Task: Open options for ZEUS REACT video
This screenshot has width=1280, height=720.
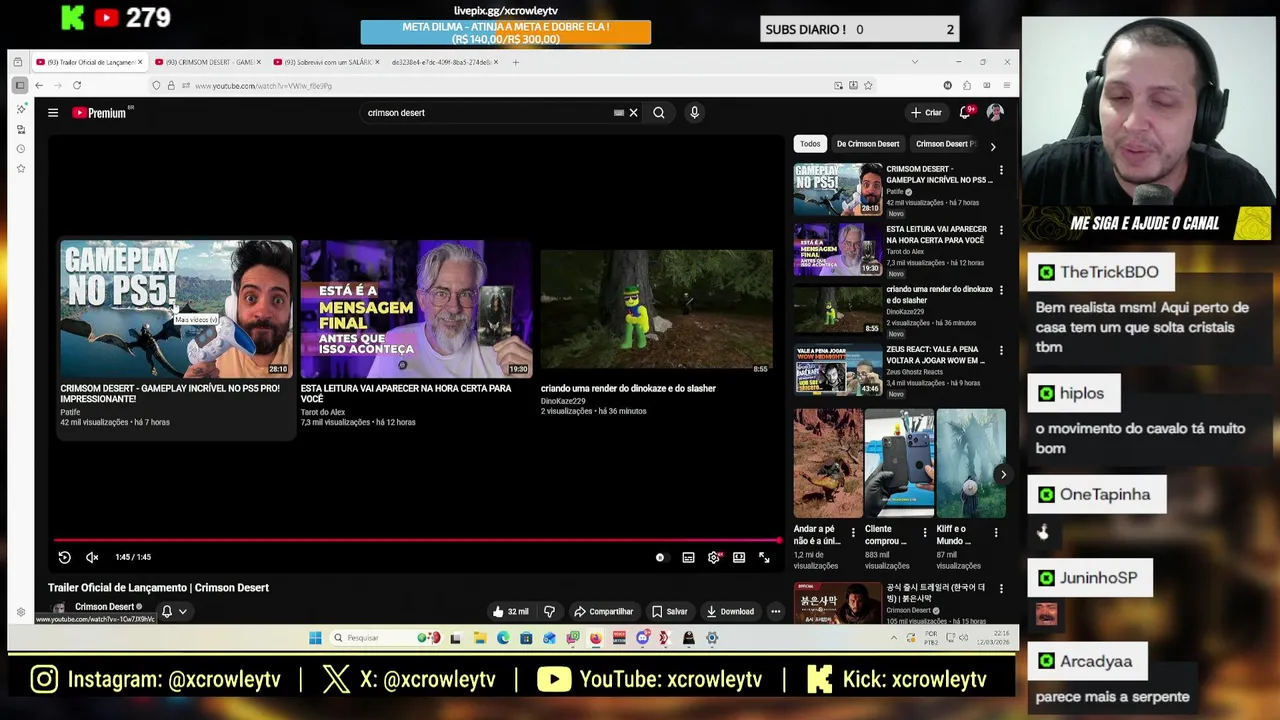Action: tap(1001, 350)
